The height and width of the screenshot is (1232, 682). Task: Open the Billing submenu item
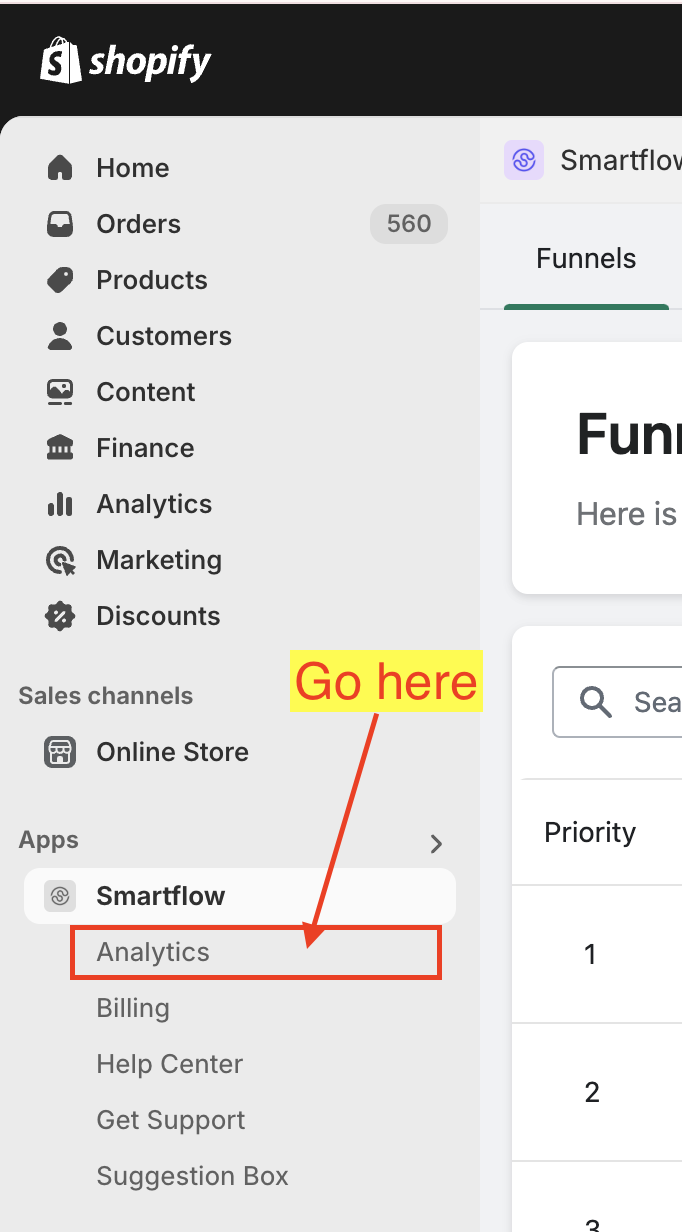(x=133, y=1008)
